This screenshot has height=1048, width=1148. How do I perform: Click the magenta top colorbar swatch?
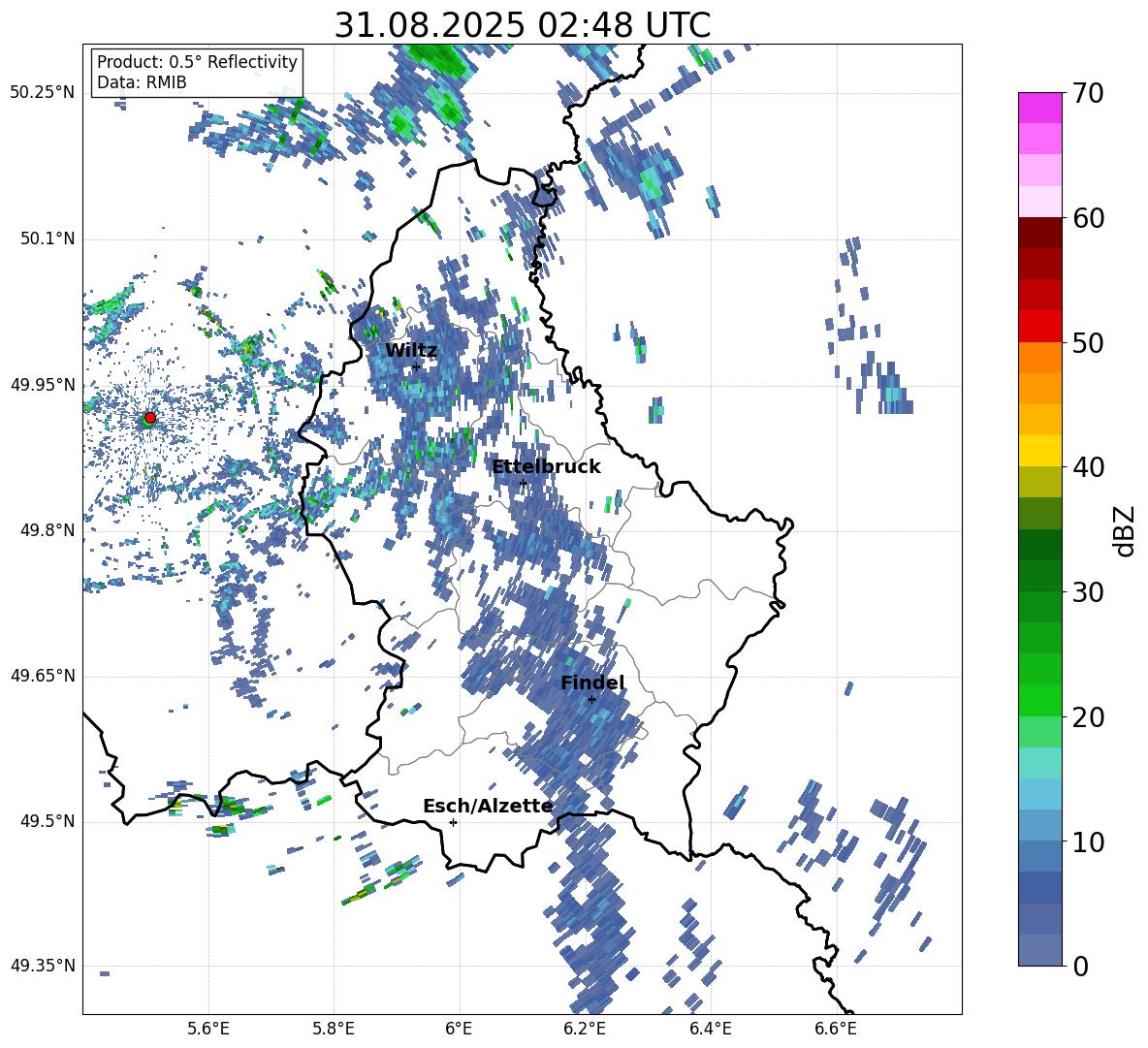coord(1039,109)
